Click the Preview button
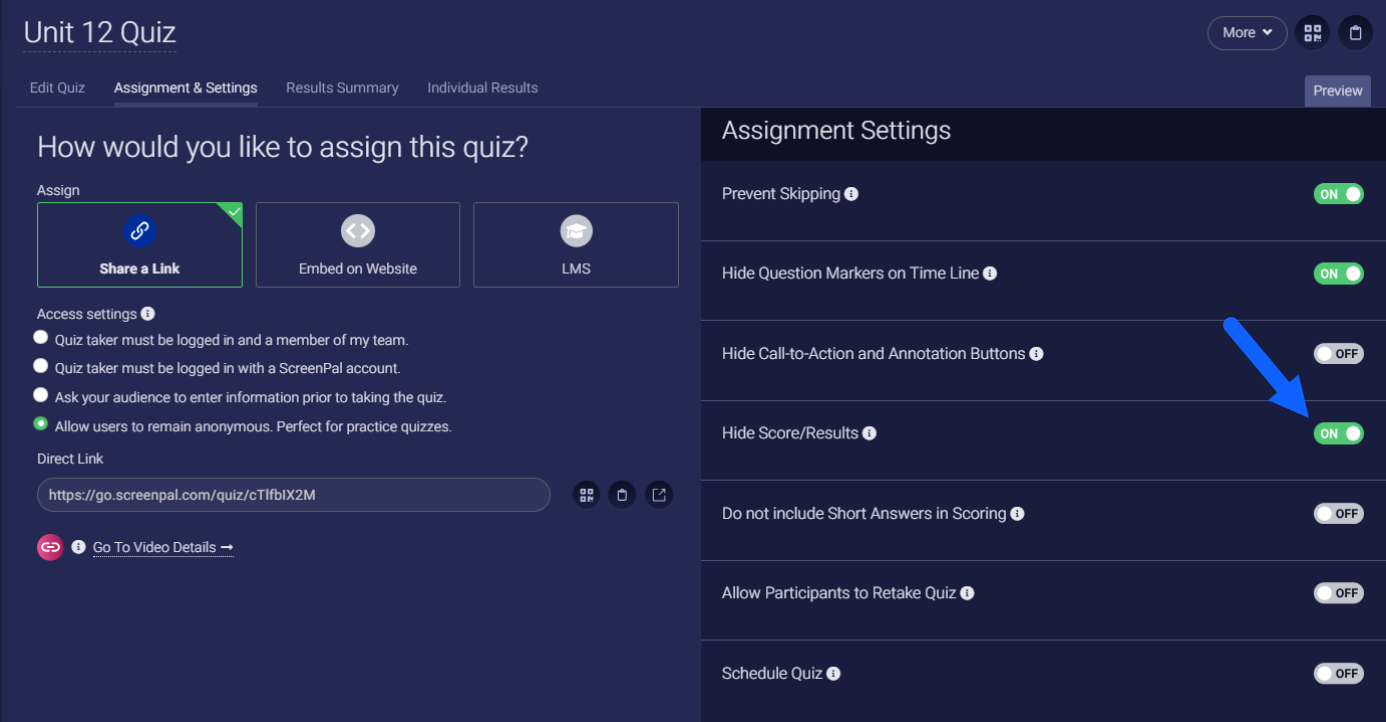Viewport: 1386px width, 722px height. (1337, 91)
